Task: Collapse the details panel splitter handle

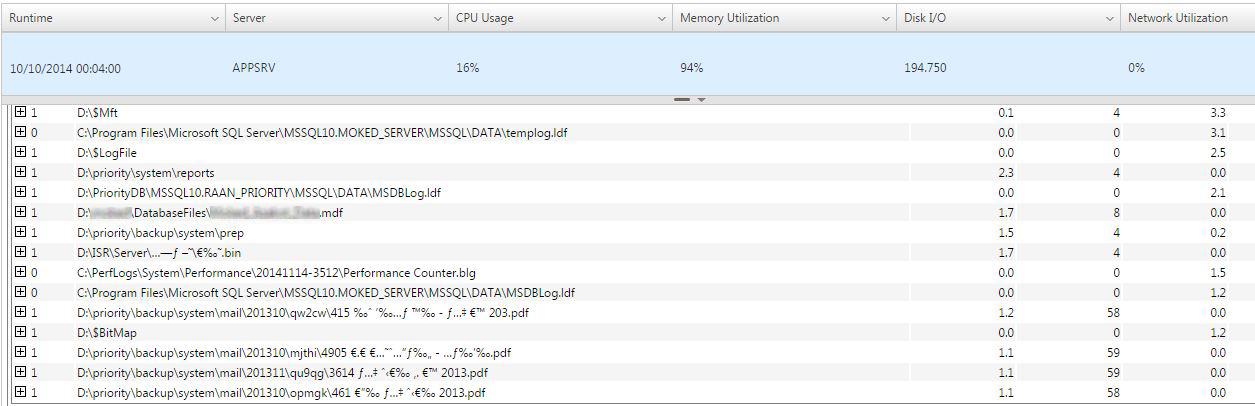Action: [689, 99]
